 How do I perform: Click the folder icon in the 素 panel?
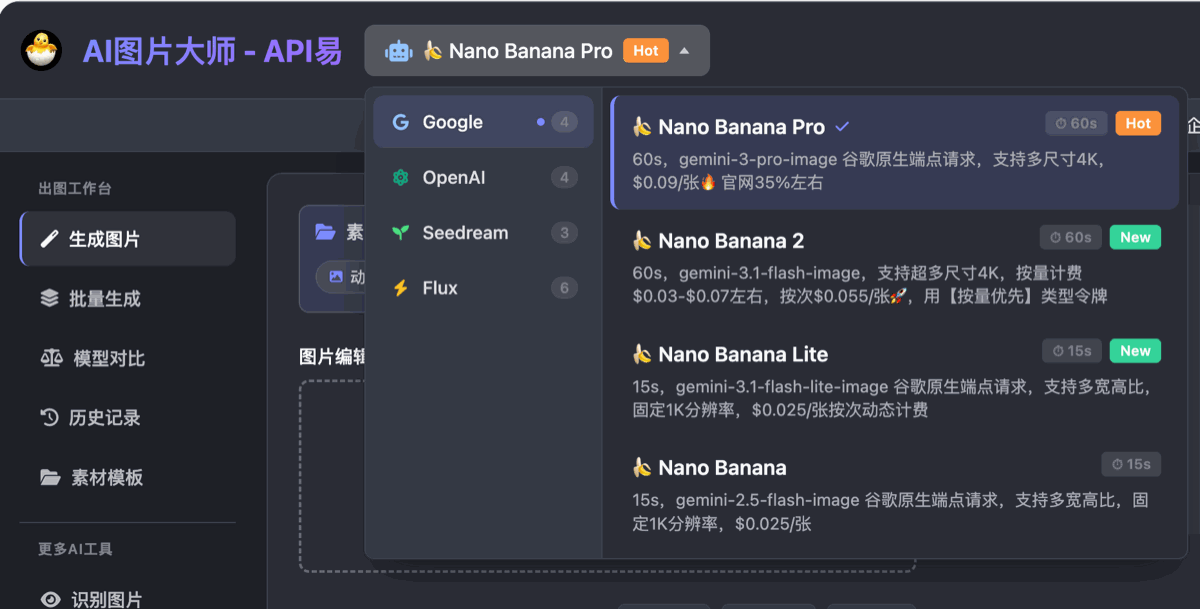pos(325,232)
